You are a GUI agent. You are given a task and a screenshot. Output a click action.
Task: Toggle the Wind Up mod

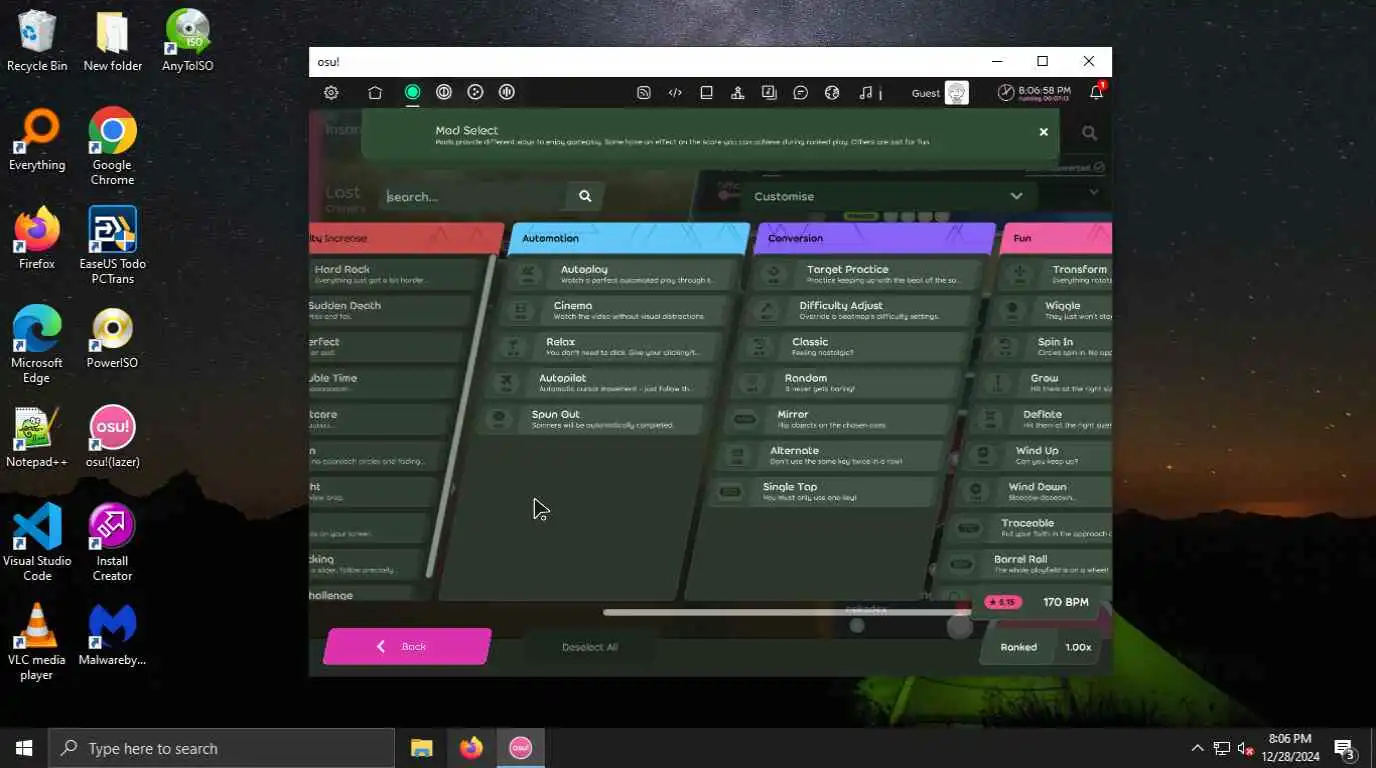(1036, 456)
